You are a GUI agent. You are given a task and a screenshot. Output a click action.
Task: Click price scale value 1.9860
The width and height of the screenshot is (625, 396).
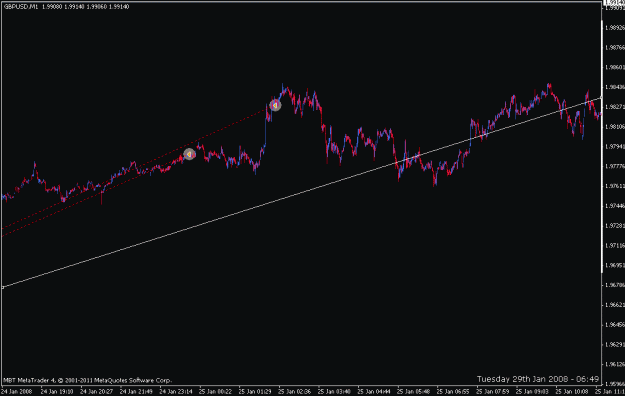(615, 67)
